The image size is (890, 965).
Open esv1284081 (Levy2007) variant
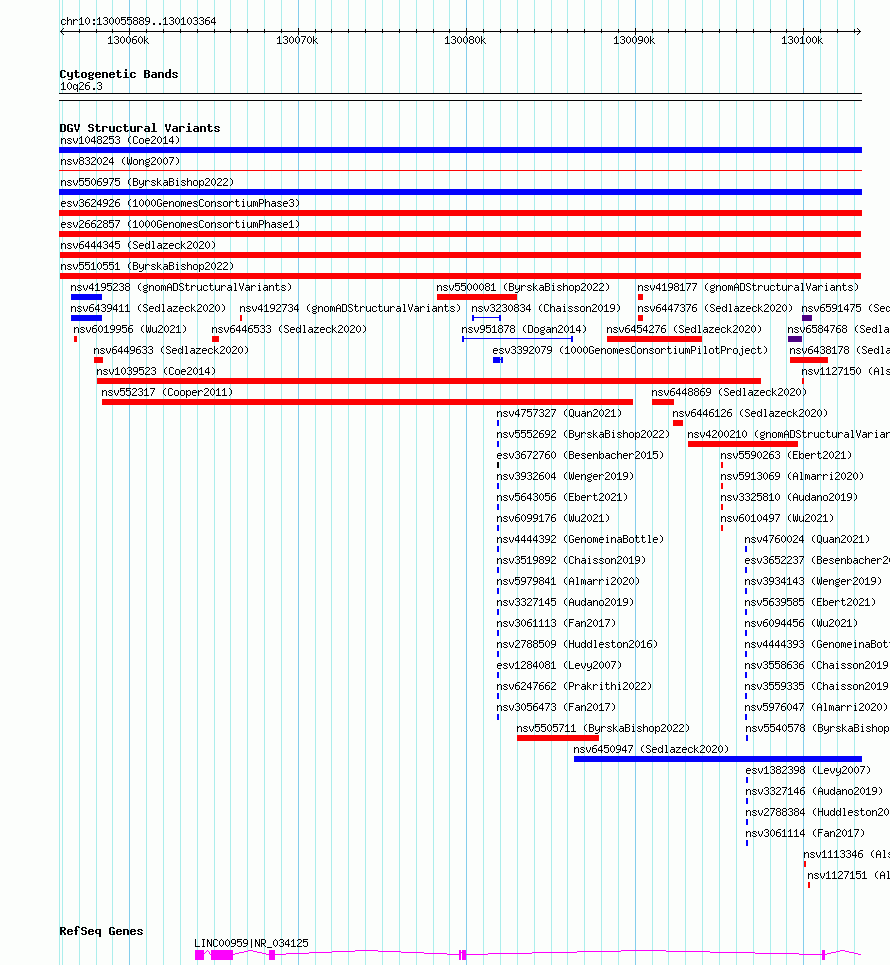point(559,665)
